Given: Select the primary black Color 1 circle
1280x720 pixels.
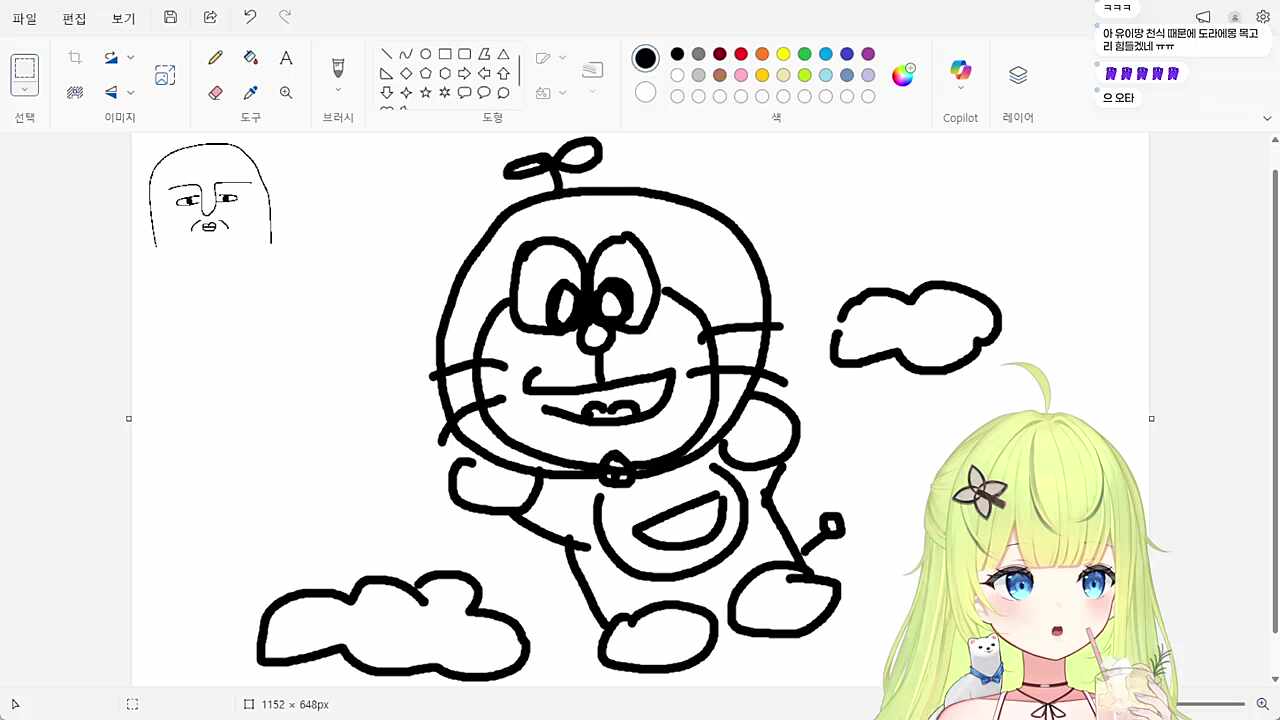Looking at the screenshot, I should [646, 58].
